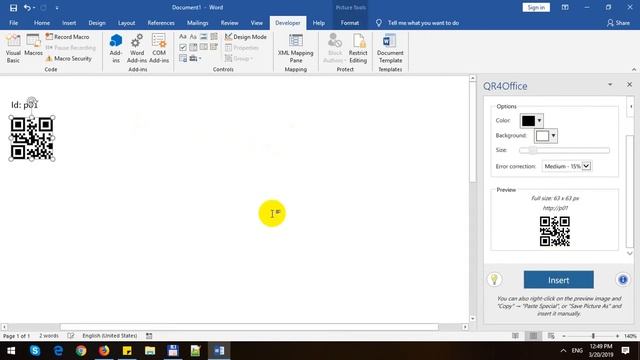Switch to the Design tab
The width and height of the screenshot is (640, 360).
click(x=97, y=23)
